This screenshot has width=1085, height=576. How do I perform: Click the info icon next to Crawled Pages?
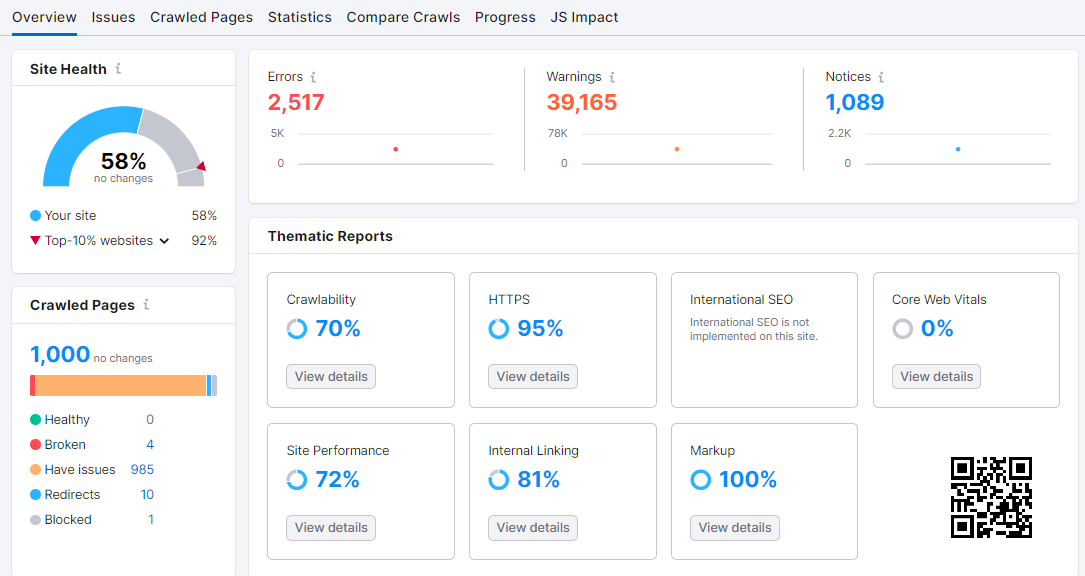146,305
